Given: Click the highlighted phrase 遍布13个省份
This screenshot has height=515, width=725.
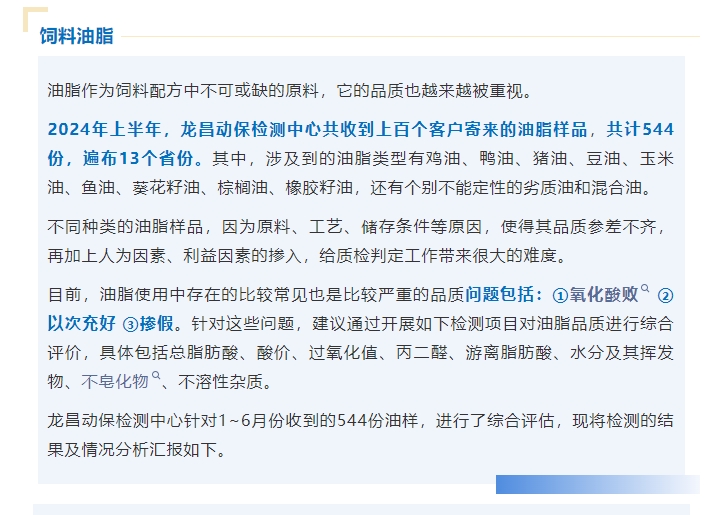Looking at the screenshot, I should [138, 159].
